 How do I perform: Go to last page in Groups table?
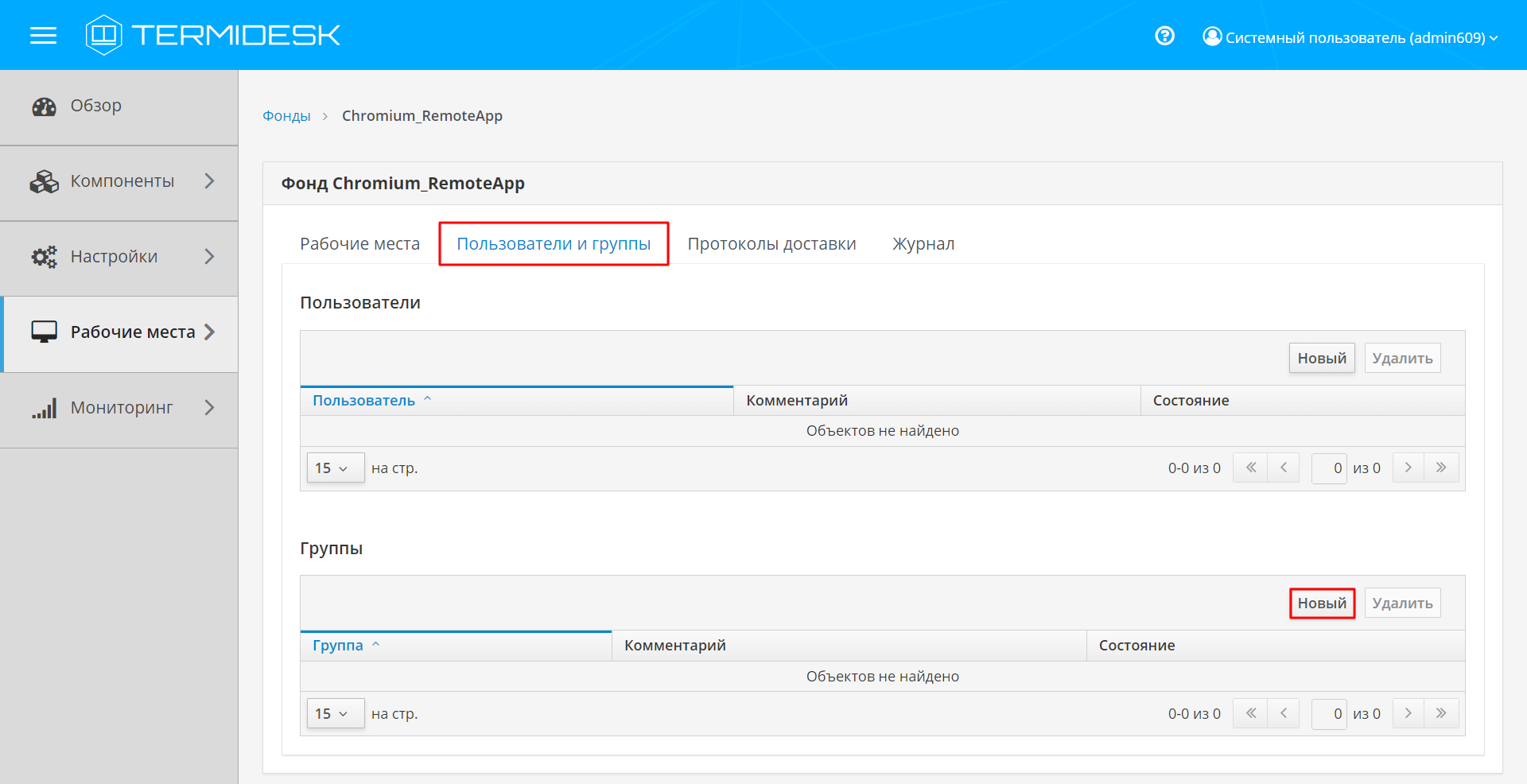point(1441,713)
